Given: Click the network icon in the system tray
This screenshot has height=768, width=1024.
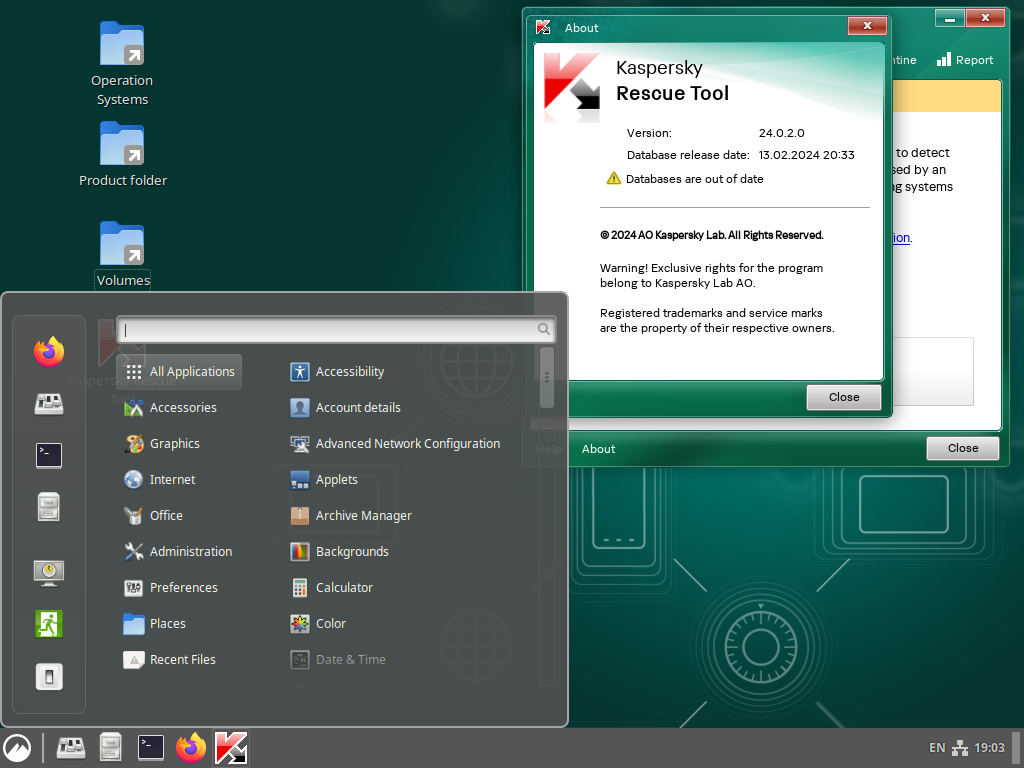Looking at the screenshot, I should [959, 748].
